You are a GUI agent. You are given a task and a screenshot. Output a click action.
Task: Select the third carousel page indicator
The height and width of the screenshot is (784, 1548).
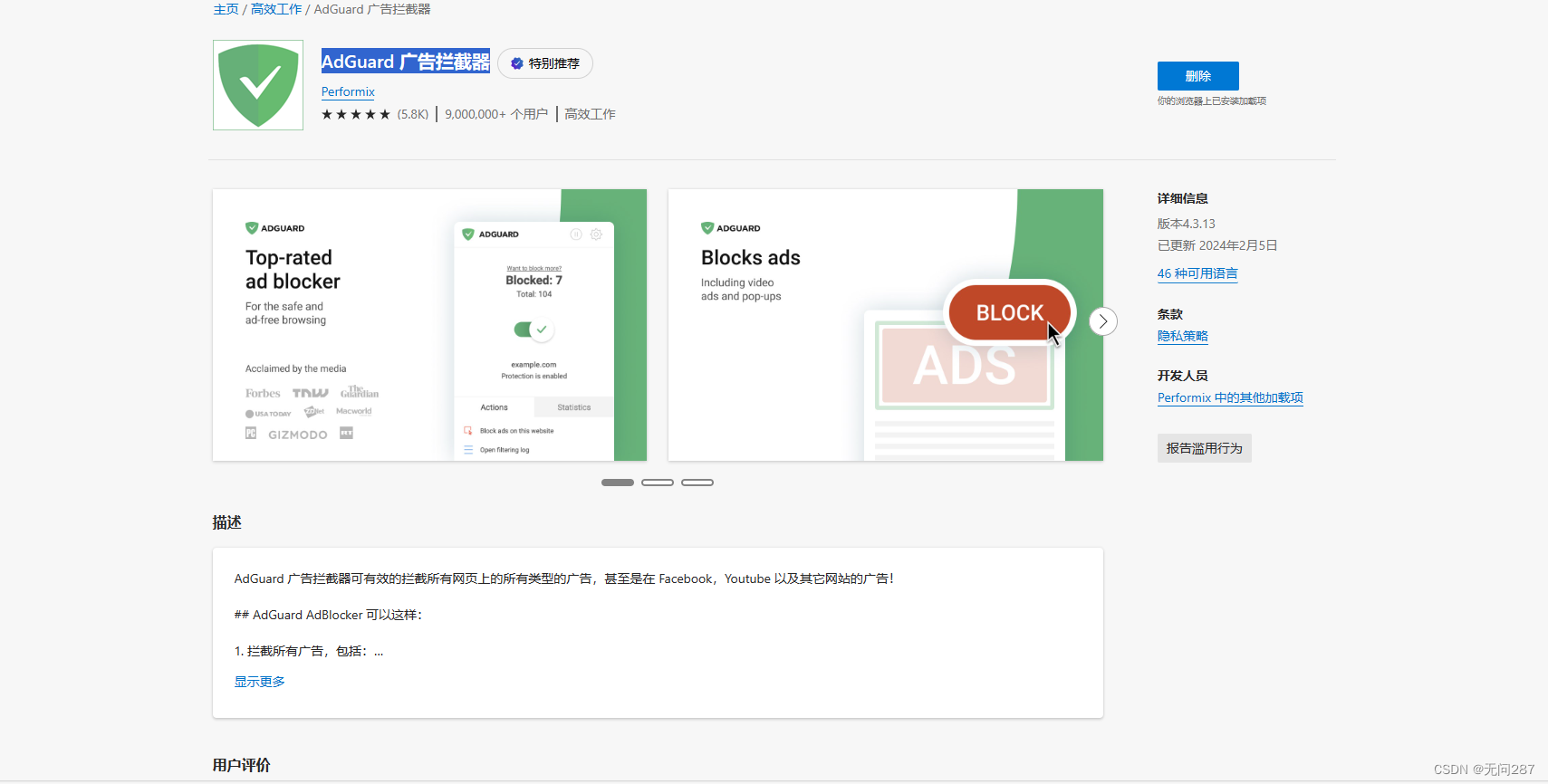click(x=697, y=483)
